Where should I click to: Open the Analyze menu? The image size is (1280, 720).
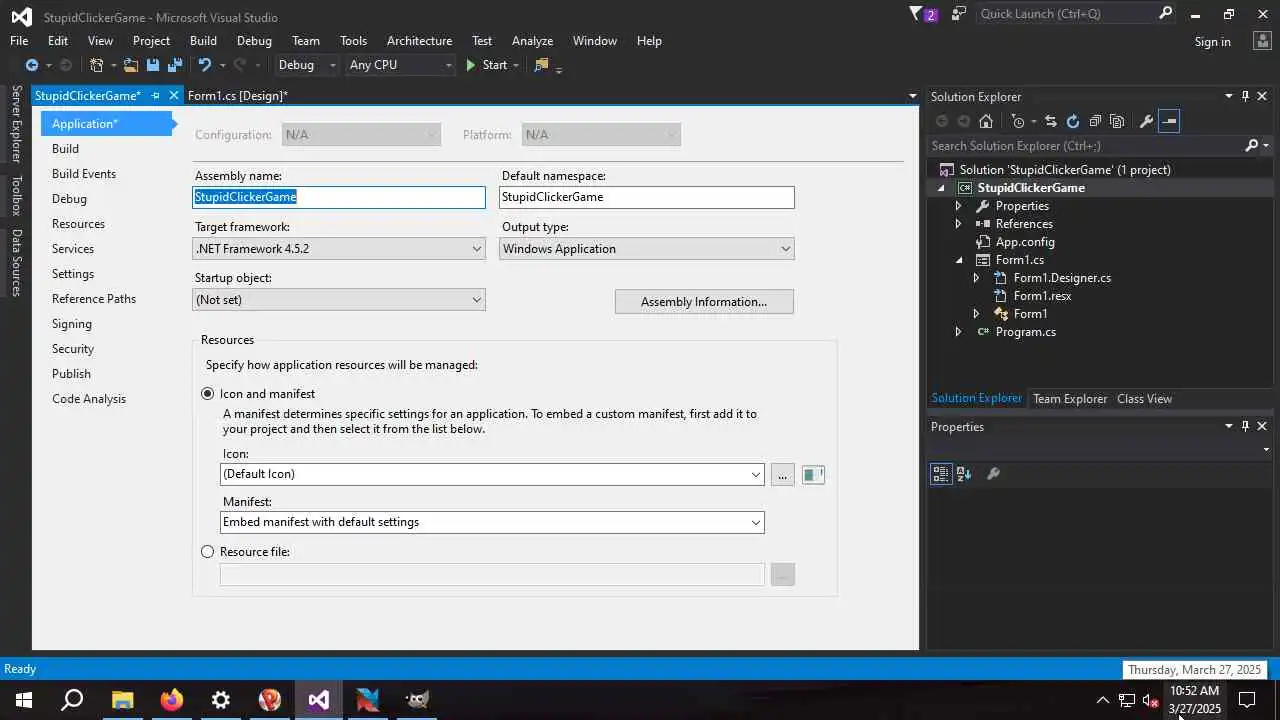[x=532, y=41]
